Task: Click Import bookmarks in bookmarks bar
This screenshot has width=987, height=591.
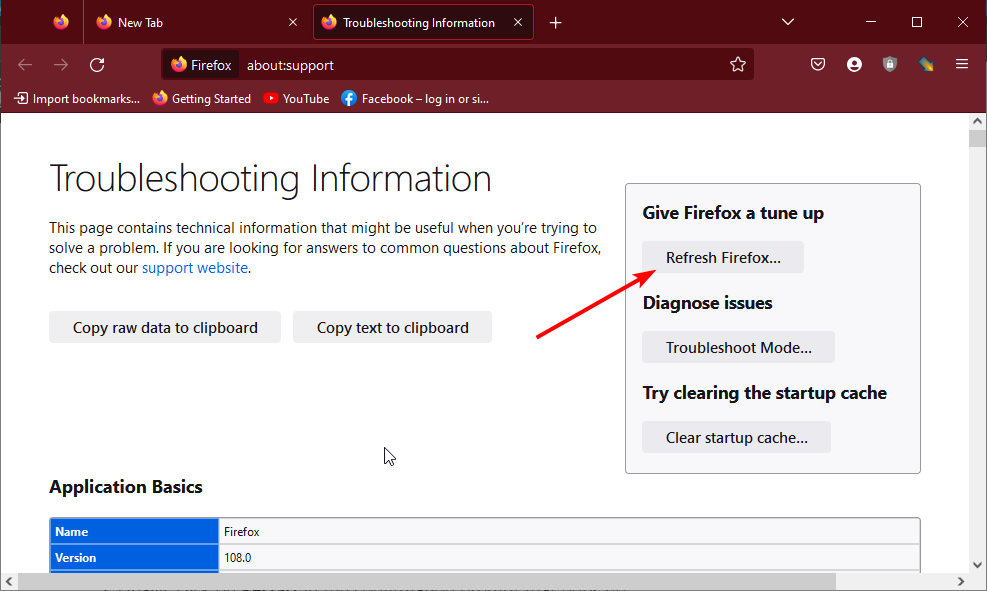Action: tap(77, 99)
